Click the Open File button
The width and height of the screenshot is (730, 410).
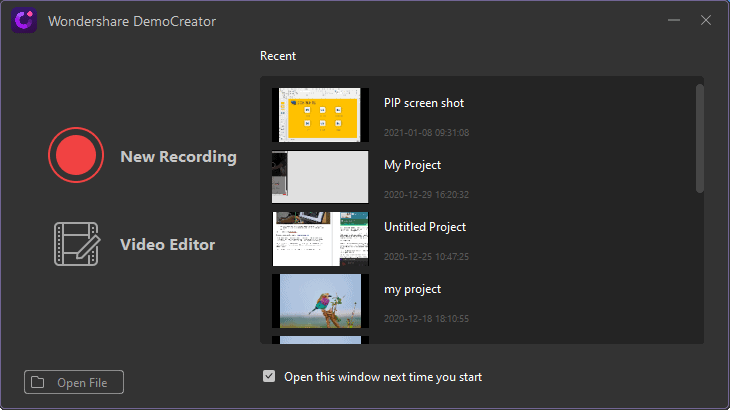point(74,382)
